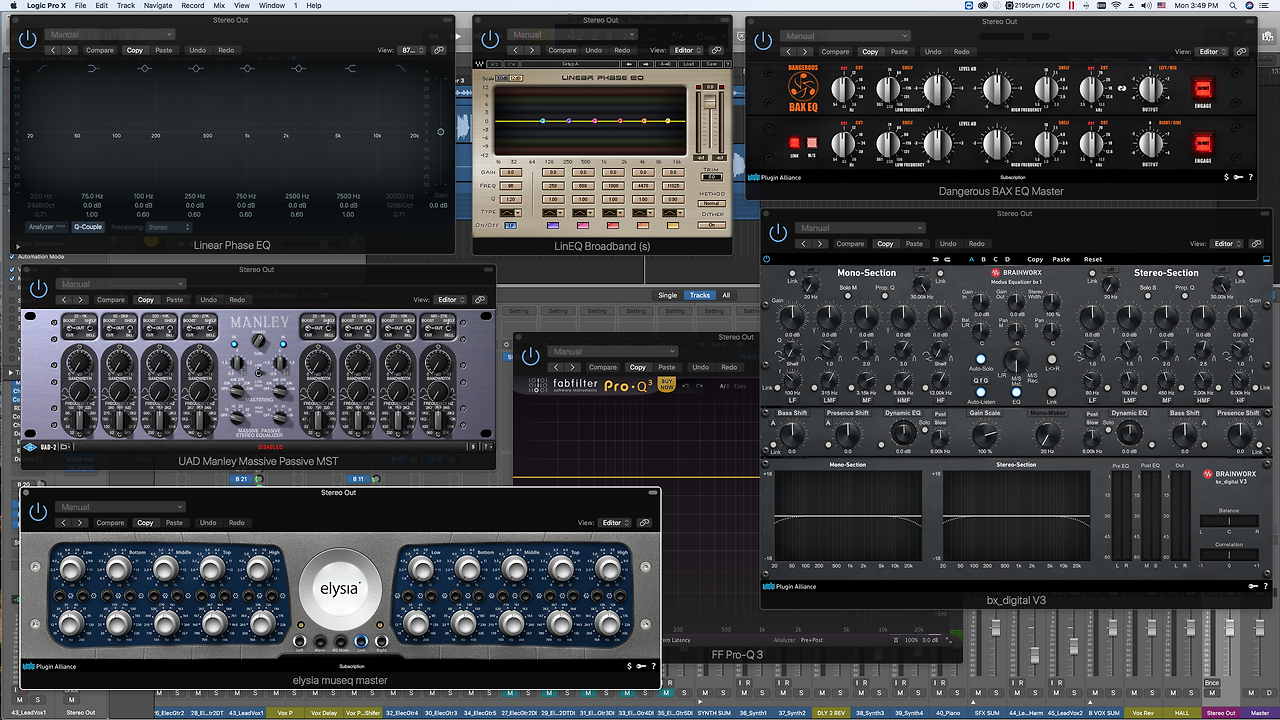Click Reset in the bx_digital toolbar
Viewport: 1280px width, 720px height.
(1092, 259)
